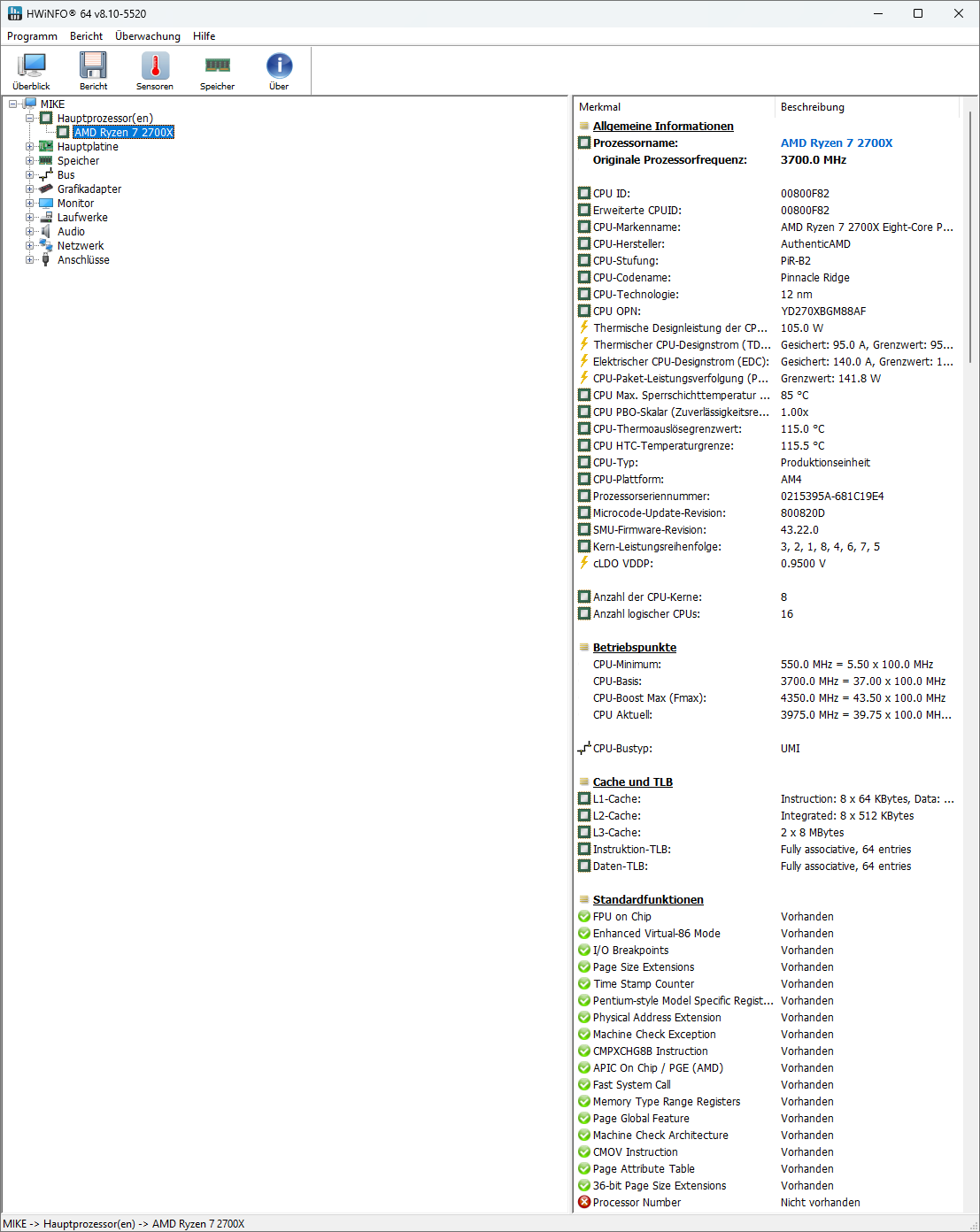Click the MIKE computer icon in tree

point(29,104)
